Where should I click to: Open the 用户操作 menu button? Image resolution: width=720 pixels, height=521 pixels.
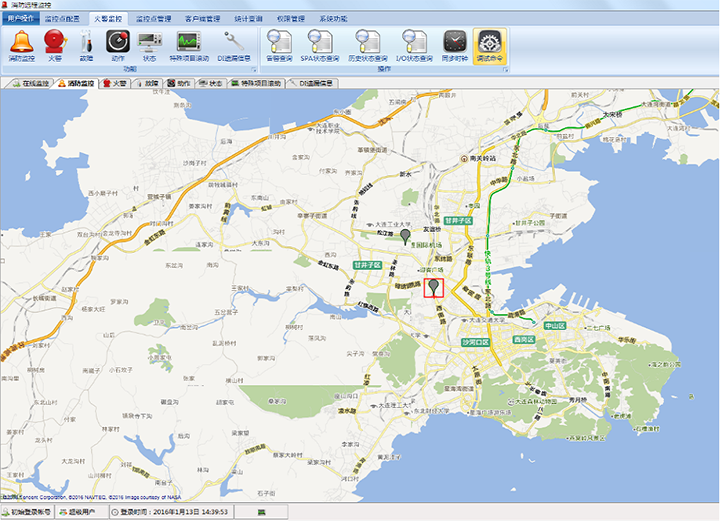tap(20, 19)
